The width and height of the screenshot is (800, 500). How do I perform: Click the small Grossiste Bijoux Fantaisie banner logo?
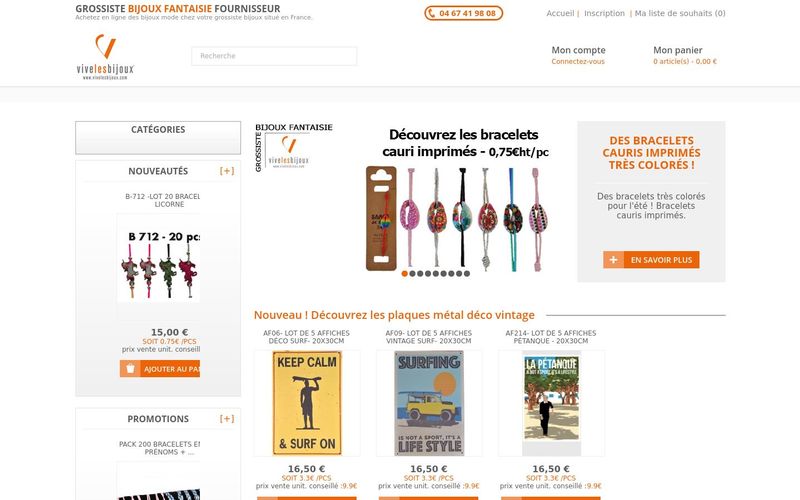pyautogui.click(x=293, y=146)
